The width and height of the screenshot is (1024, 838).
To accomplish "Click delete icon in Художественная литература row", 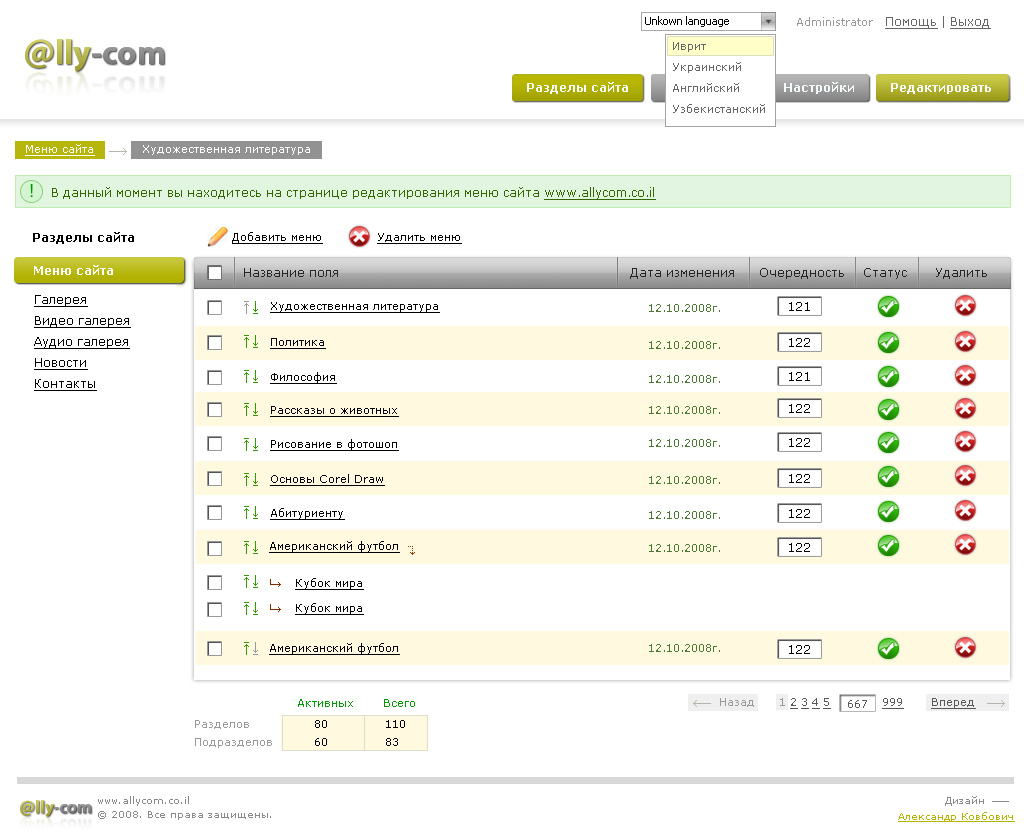I will tap(965, 306).
